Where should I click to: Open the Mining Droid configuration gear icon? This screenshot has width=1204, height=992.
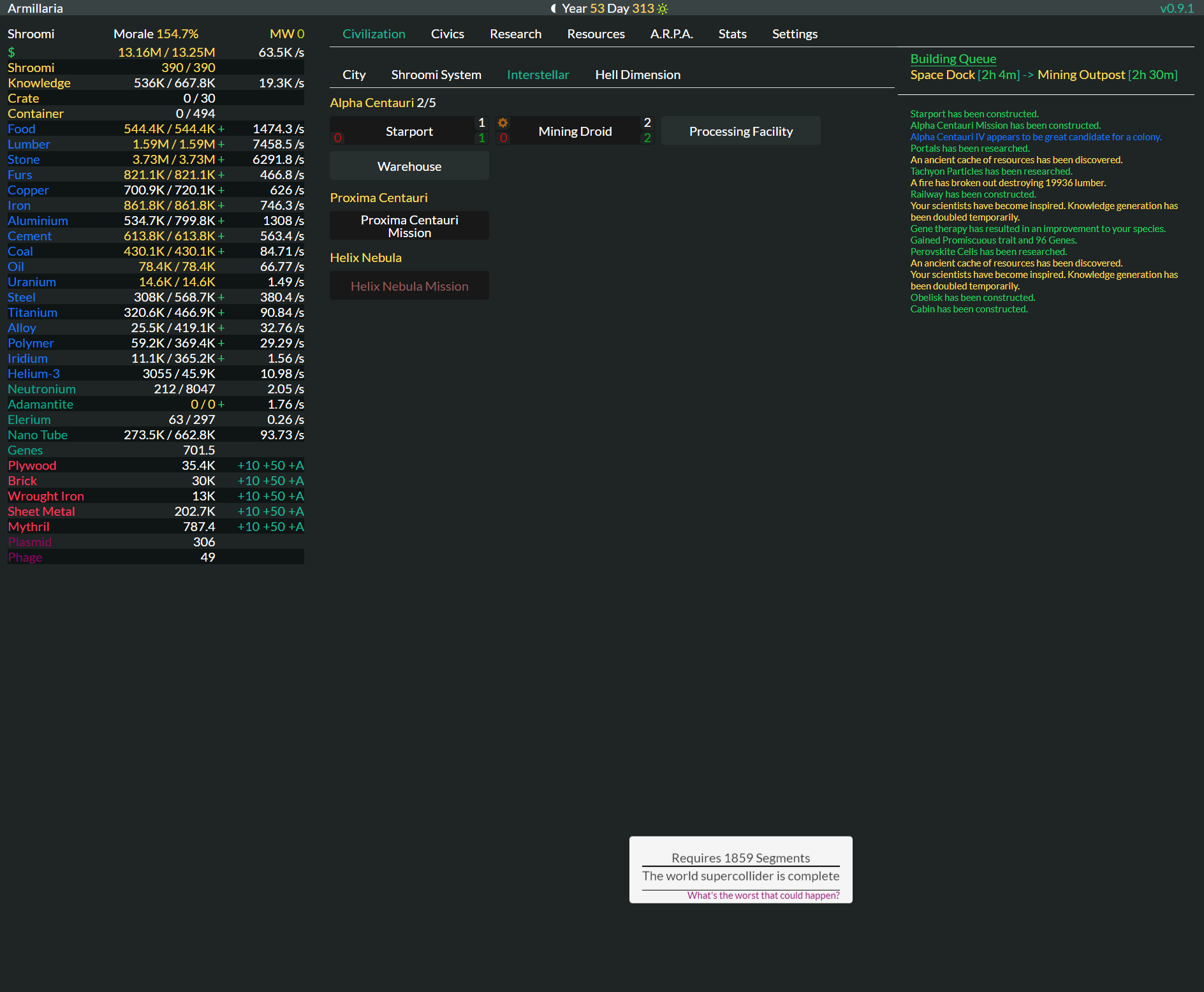coord(503,122)
